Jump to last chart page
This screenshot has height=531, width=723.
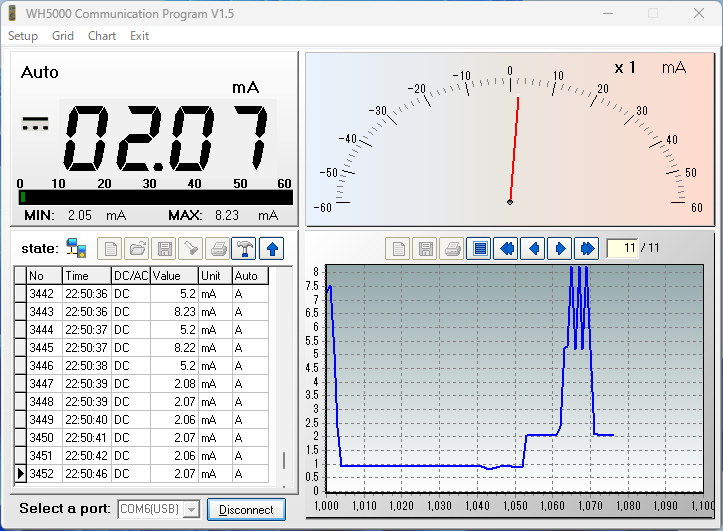point(586,248)
